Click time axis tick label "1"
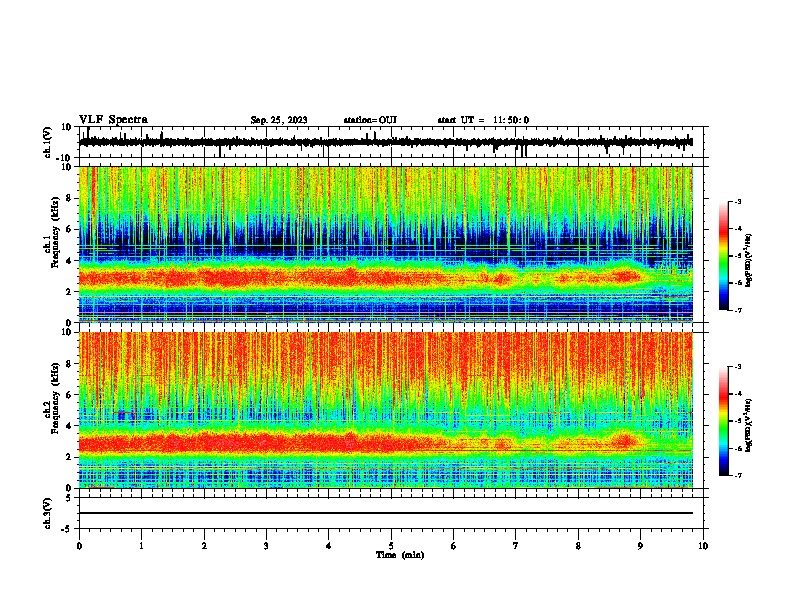 coord(141,546)
